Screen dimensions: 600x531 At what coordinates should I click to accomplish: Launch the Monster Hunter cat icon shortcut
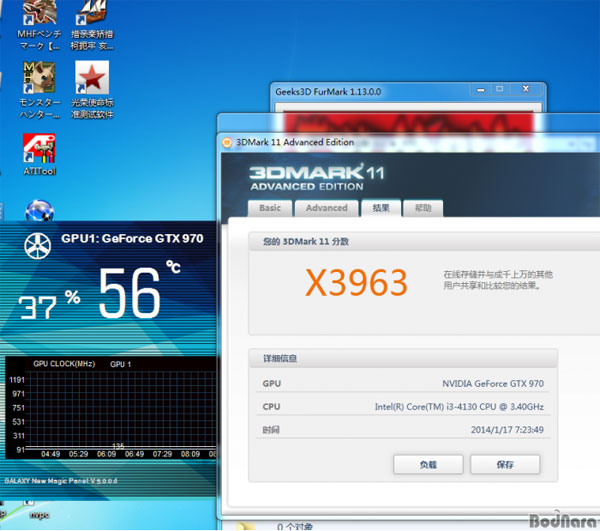[x=39, y=78]
